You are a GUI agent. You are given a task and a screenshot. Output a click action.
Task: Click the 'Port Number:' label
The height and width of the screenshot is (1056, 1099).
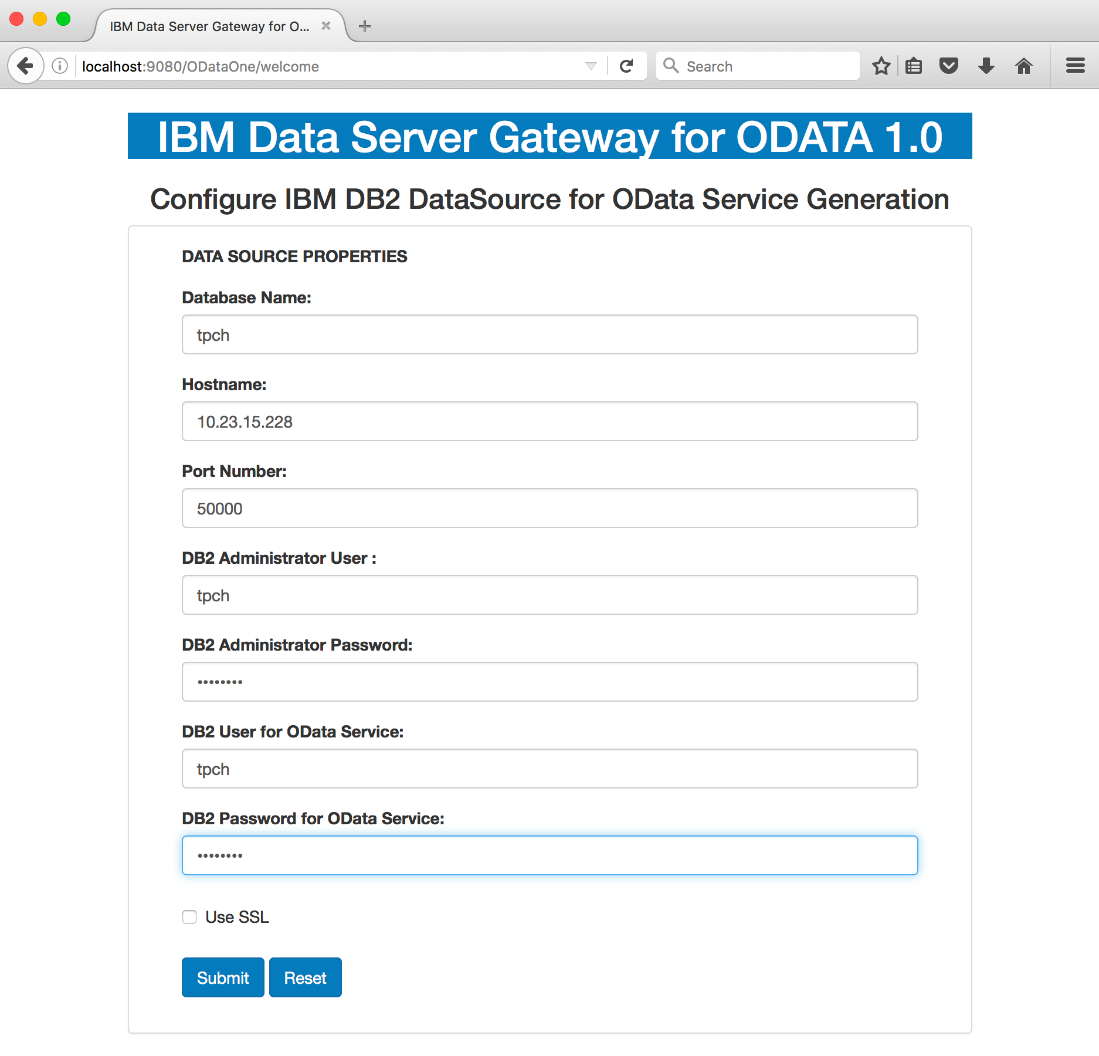[234, 472]
